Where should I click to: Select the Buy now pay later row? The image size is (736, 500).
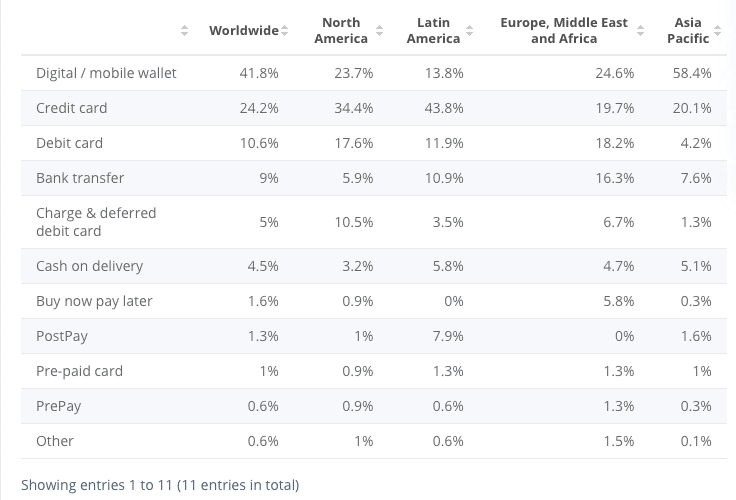tap(94, 301)
